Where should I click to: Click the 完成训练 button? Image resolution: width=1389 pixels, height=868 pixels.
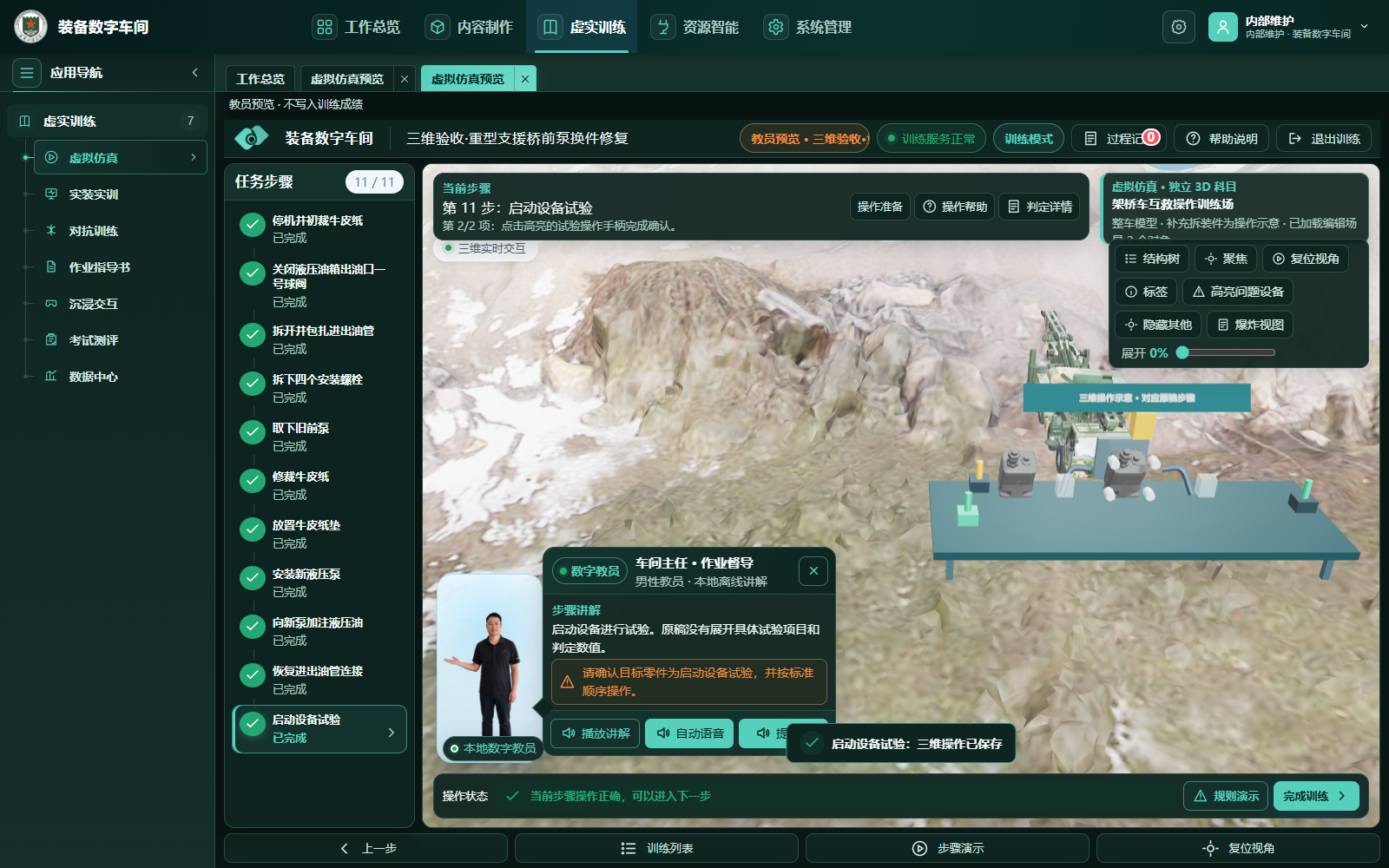pos(1316,796)
